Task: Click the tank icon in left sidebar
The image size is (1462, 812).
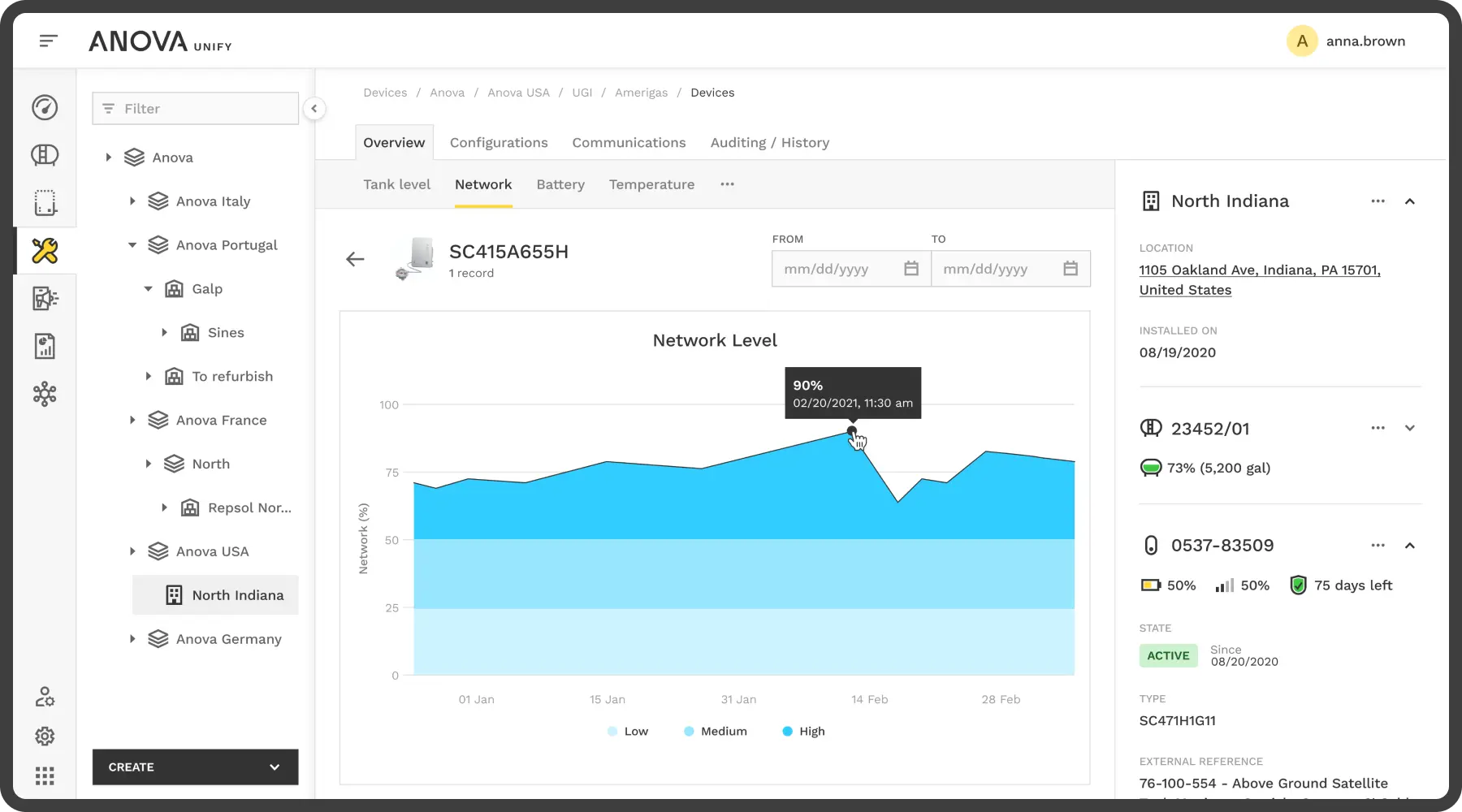Action: click(45, 155)
